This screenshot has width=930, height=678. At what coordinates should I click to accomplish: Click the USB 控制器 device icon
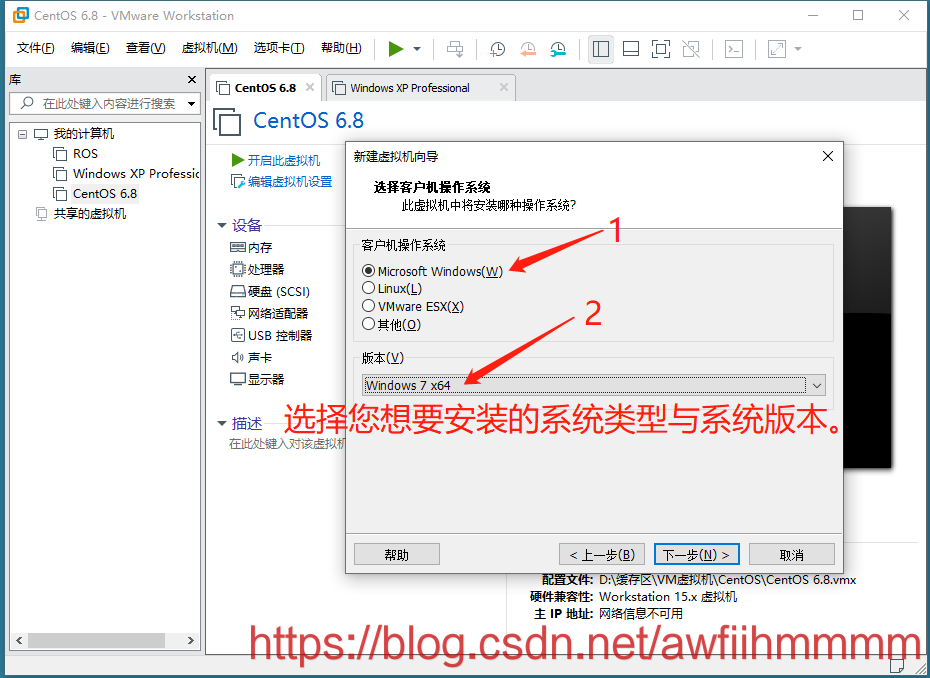coord(237,335)
